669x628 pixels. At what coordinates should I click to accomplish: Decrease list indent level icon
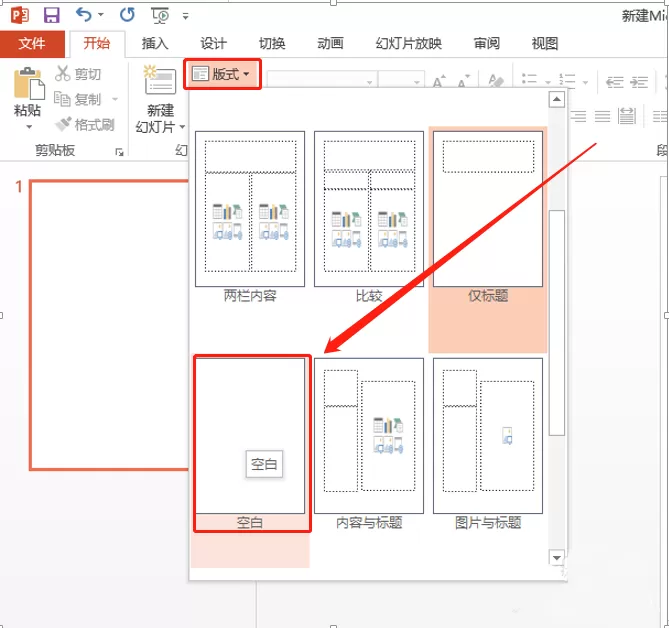click(x=614, y=81)
